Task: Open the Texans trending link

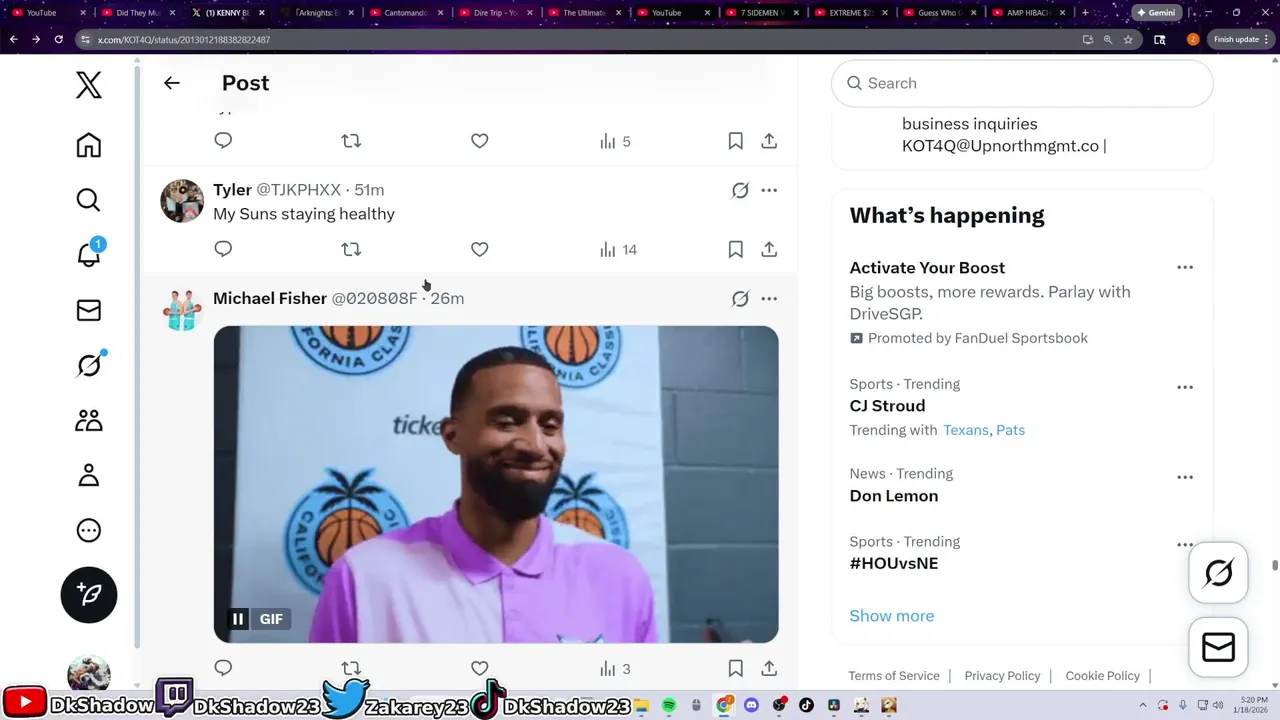Action: [965, 430]
